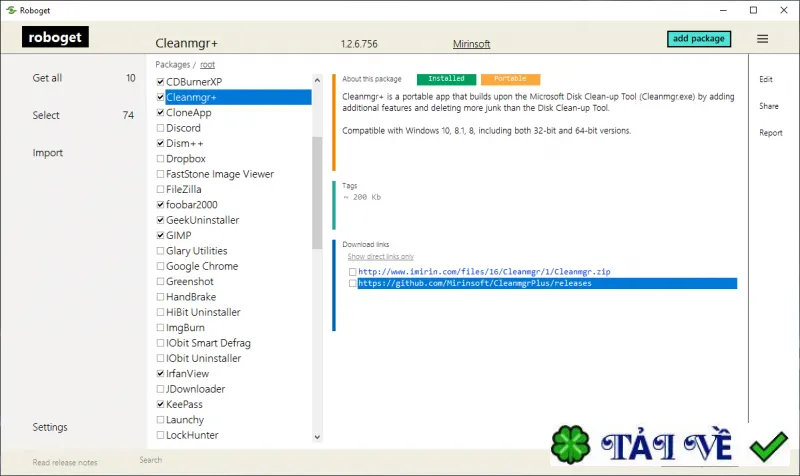Open Settings in the sidebar
The image size is (800, 476).
coord(50,427)
